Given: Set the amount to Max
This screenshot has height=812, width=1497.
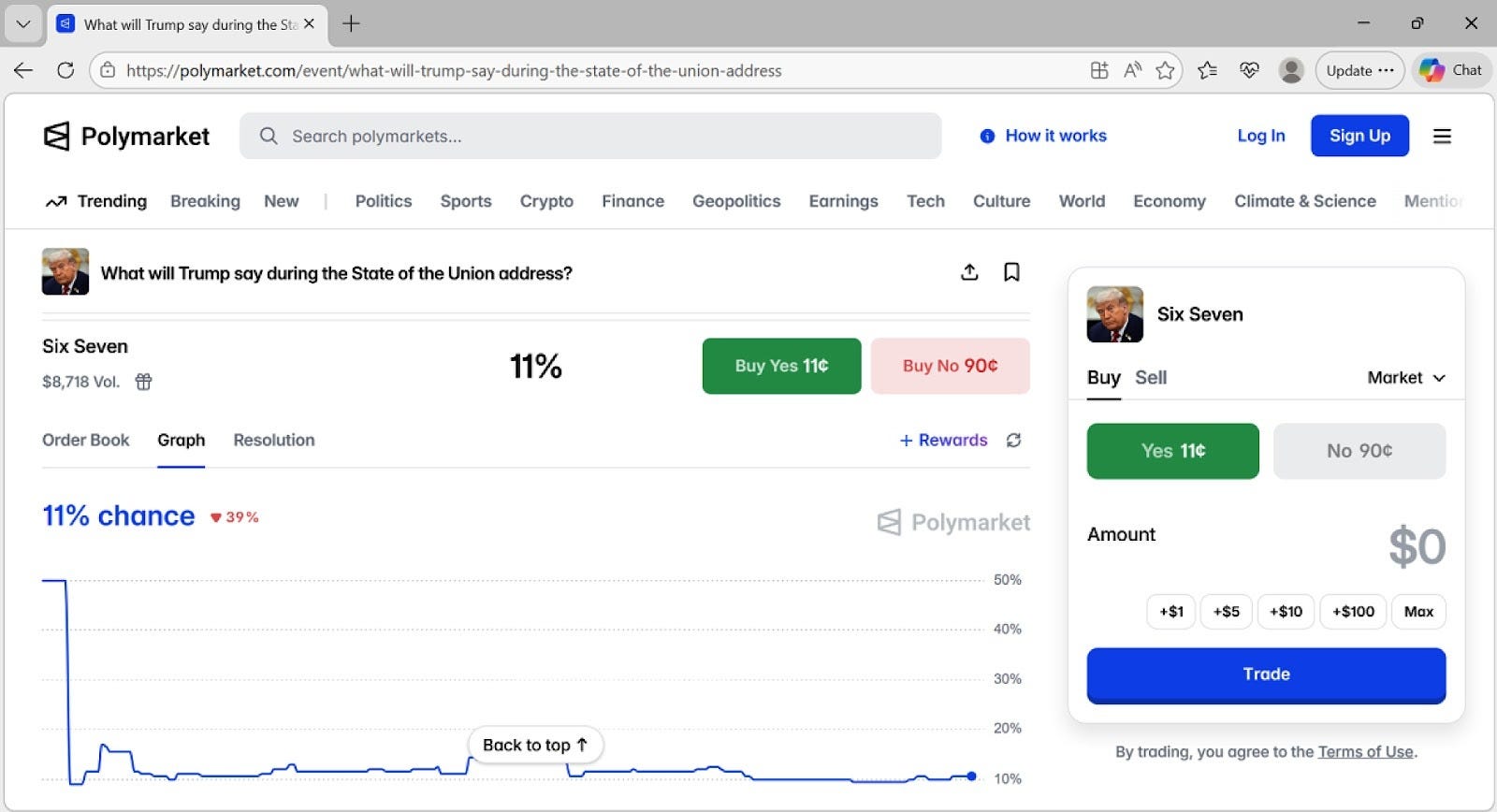Looking at the screenshot, I should point(1418,612).
